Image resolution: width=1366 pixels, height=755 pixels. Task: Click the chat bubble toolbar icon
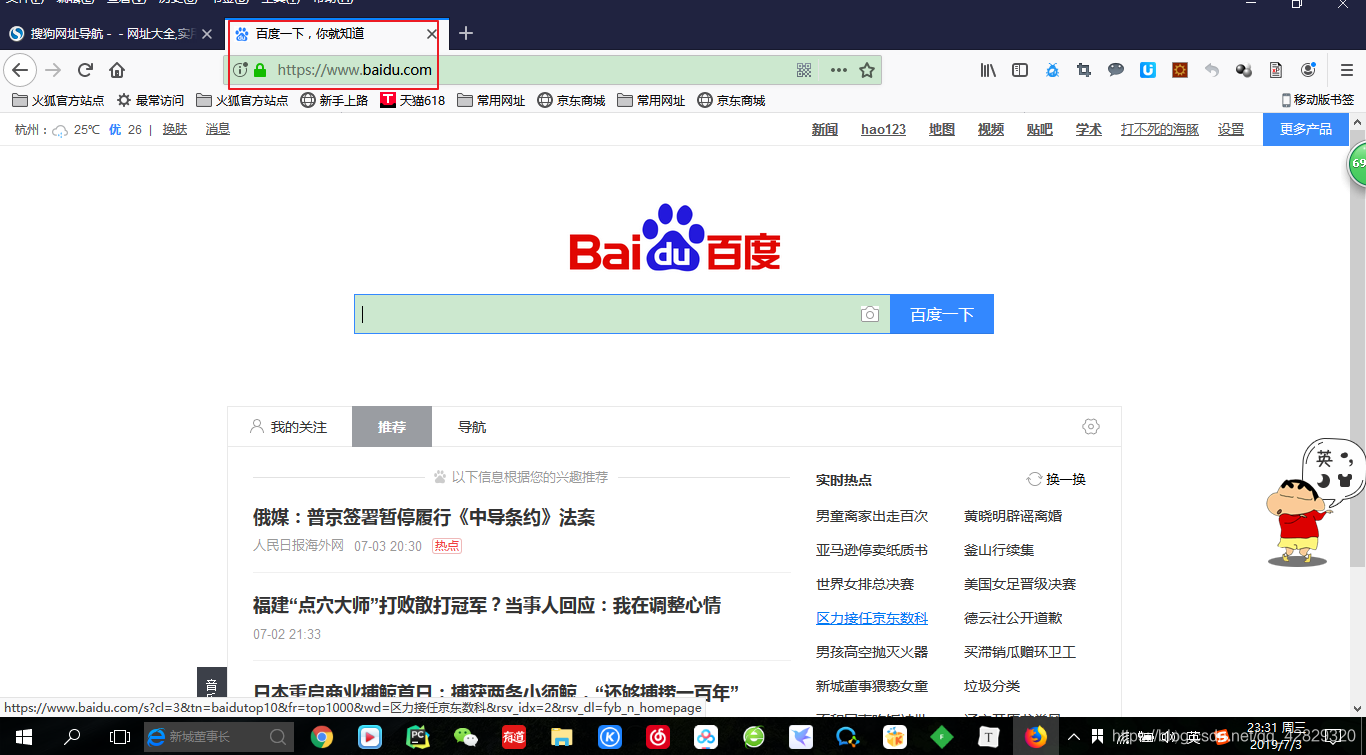1116,70
